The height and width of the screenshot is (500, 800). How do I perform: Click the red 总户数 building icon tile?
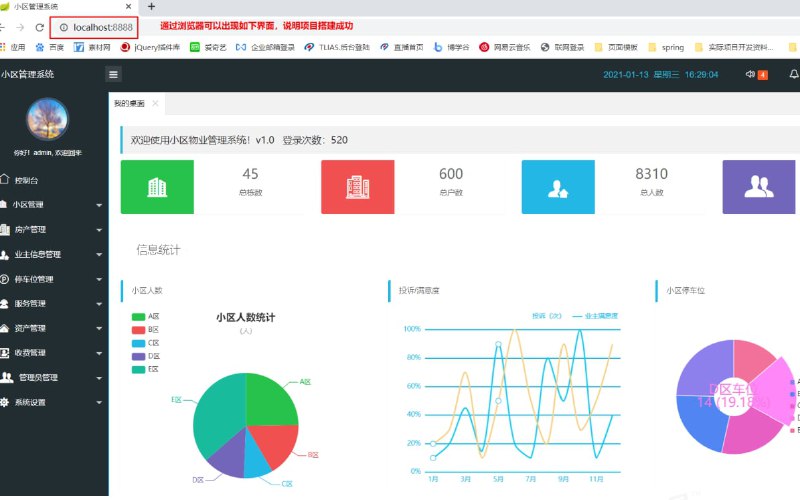[x=358, y=187]
